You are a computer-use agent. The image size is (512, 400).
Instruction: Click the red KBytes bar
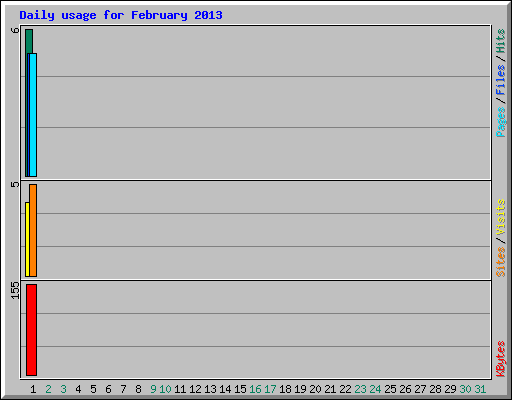coord(31,330)
